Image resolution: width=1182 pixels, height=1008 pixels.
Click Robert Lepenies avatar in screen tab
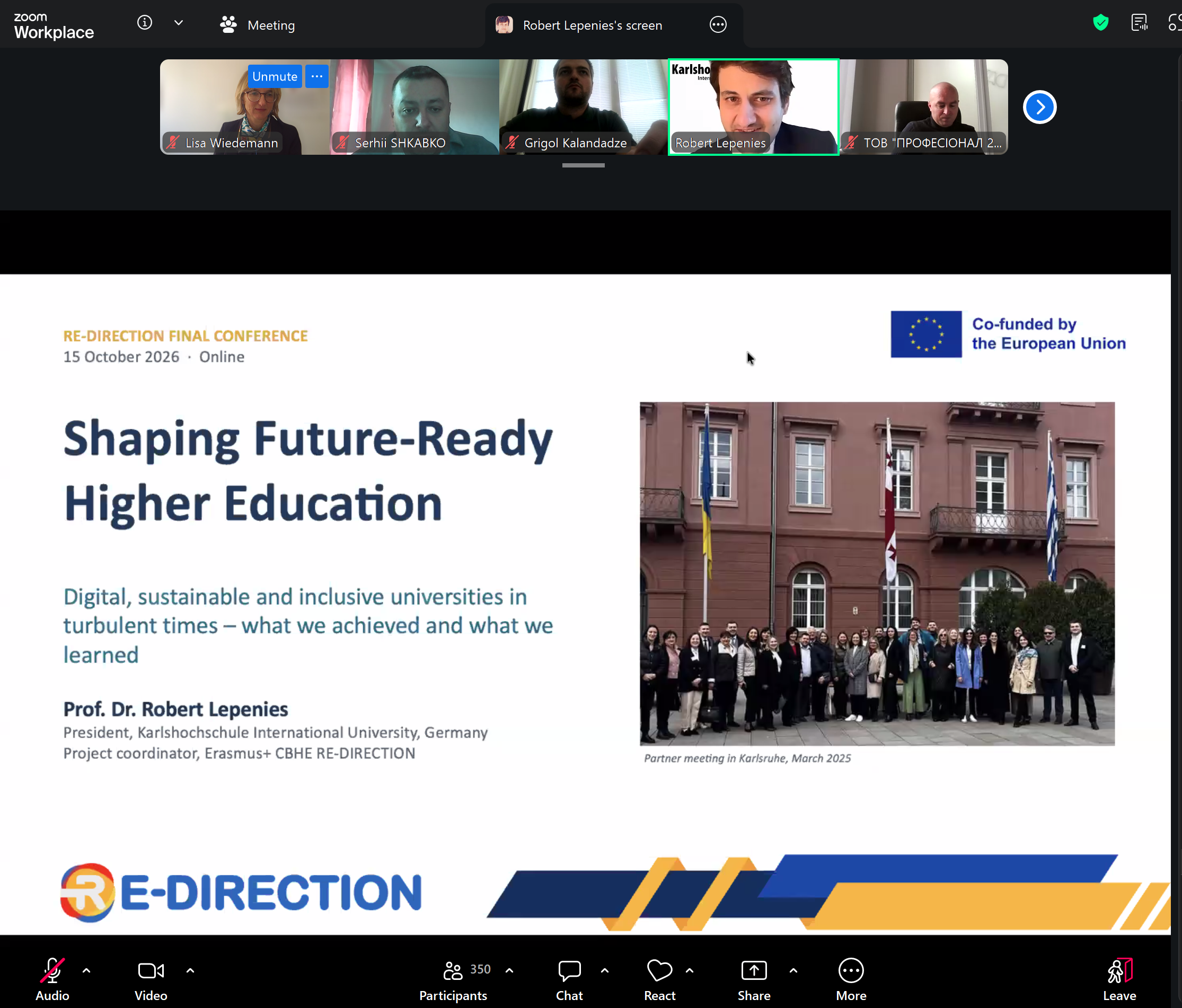coord(504,24)
